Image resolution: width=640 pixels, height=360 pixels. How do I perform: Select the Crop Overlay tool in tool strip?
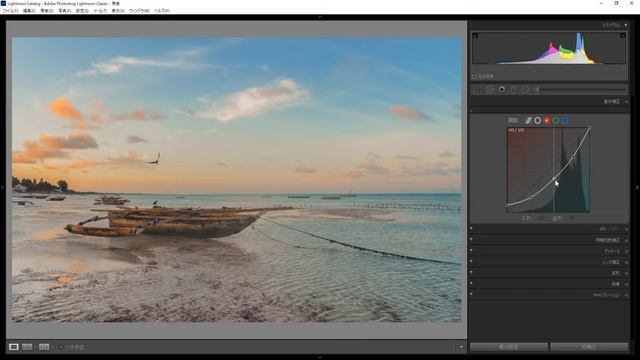pos(477,89)
